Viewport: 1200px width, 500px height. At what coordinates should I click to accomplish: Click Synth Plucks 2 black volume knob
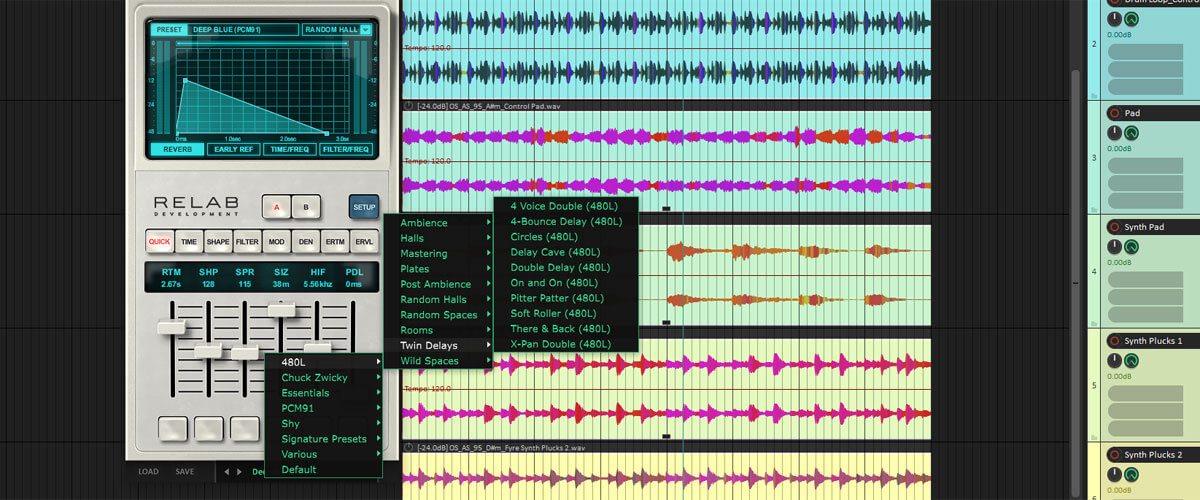(x=1115, y=474)
